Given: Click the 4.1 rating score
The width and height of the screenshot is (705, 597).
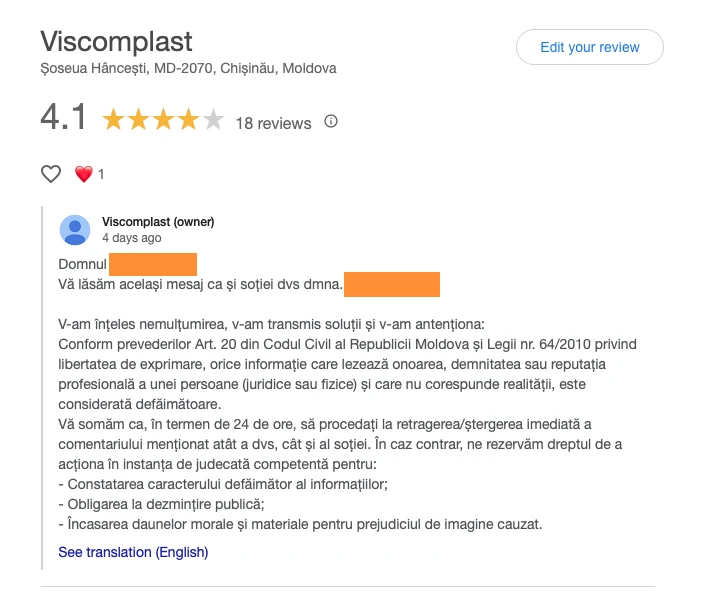Looking at the screenshot, I should click(64, 119).
